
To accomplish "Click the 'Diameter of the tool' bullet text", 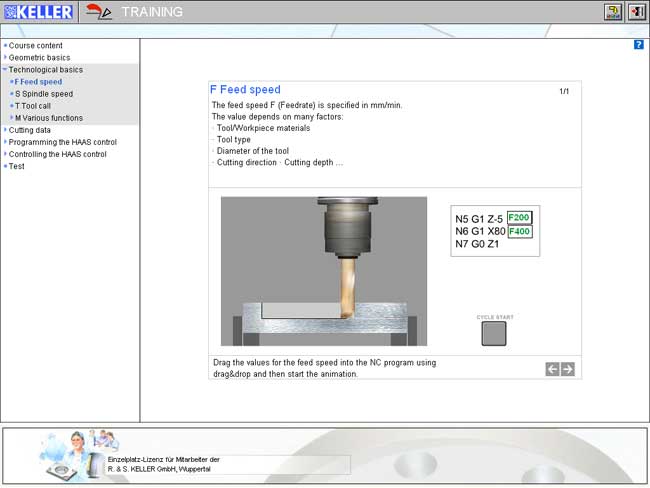I will [x=253, y=151].
